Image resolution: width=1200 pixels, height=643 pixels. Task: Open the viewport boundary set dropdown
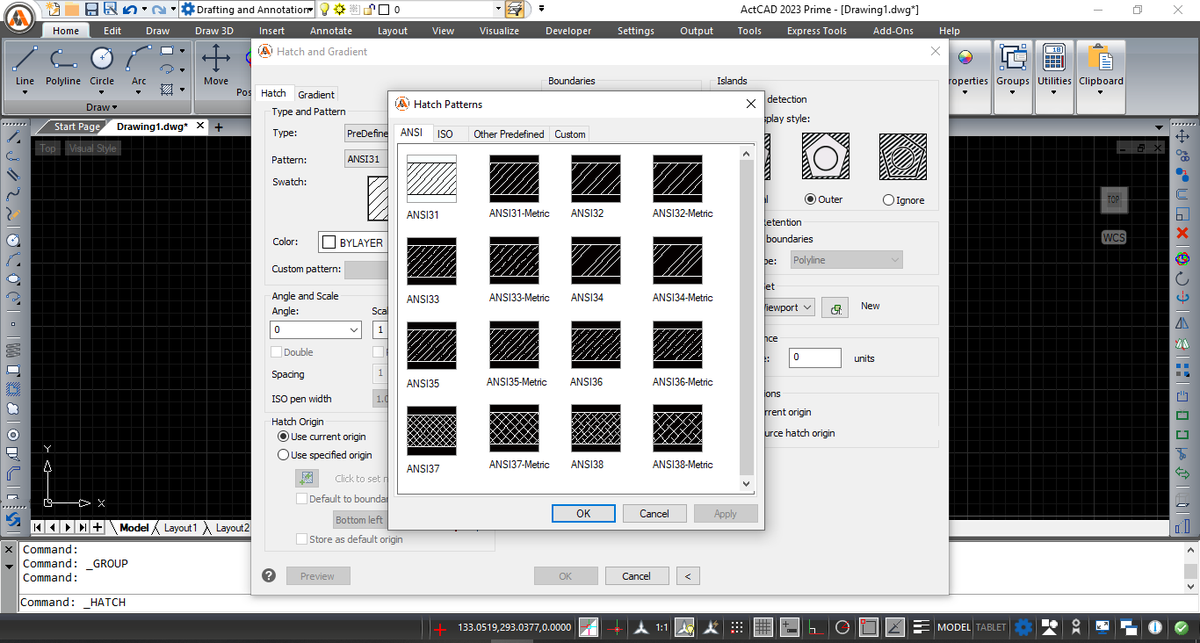[807, 307]
